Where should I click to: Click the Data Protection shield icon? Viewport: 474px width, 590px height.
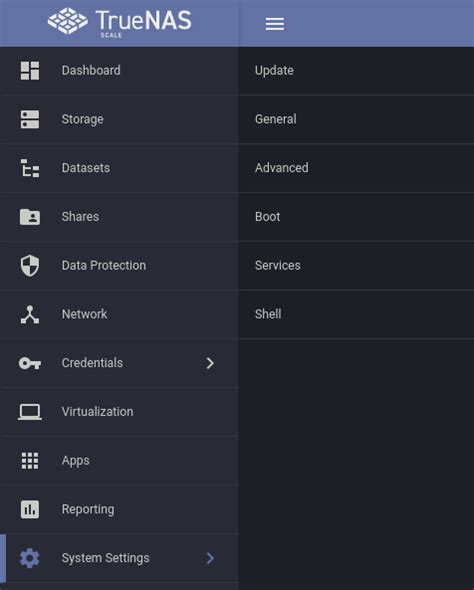pyautogui.click(x=30, y=266)
